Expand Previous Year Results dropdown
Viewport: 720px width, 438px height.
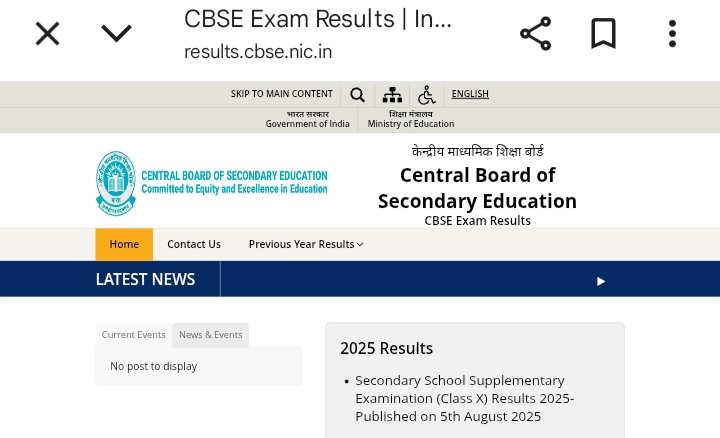point(306,244)
